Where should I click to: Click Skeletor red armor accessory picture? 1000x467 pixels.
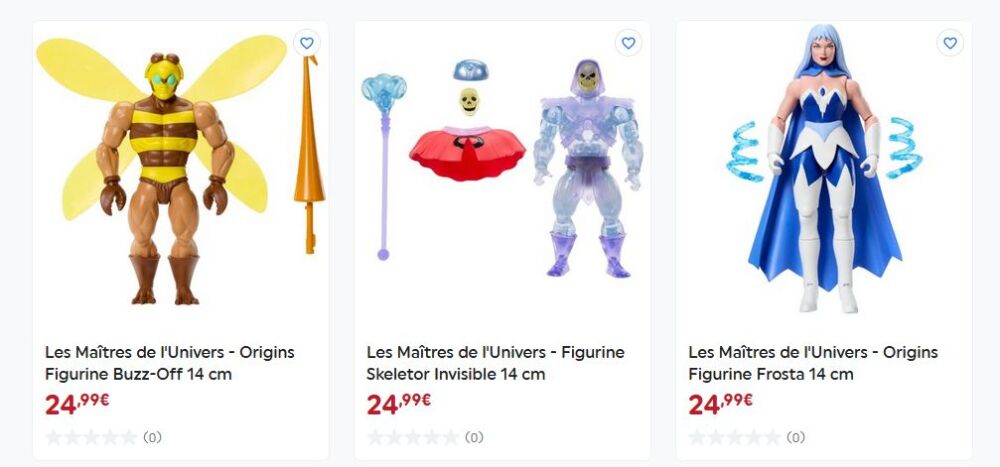pyautogui.click(x=467, y=153)
